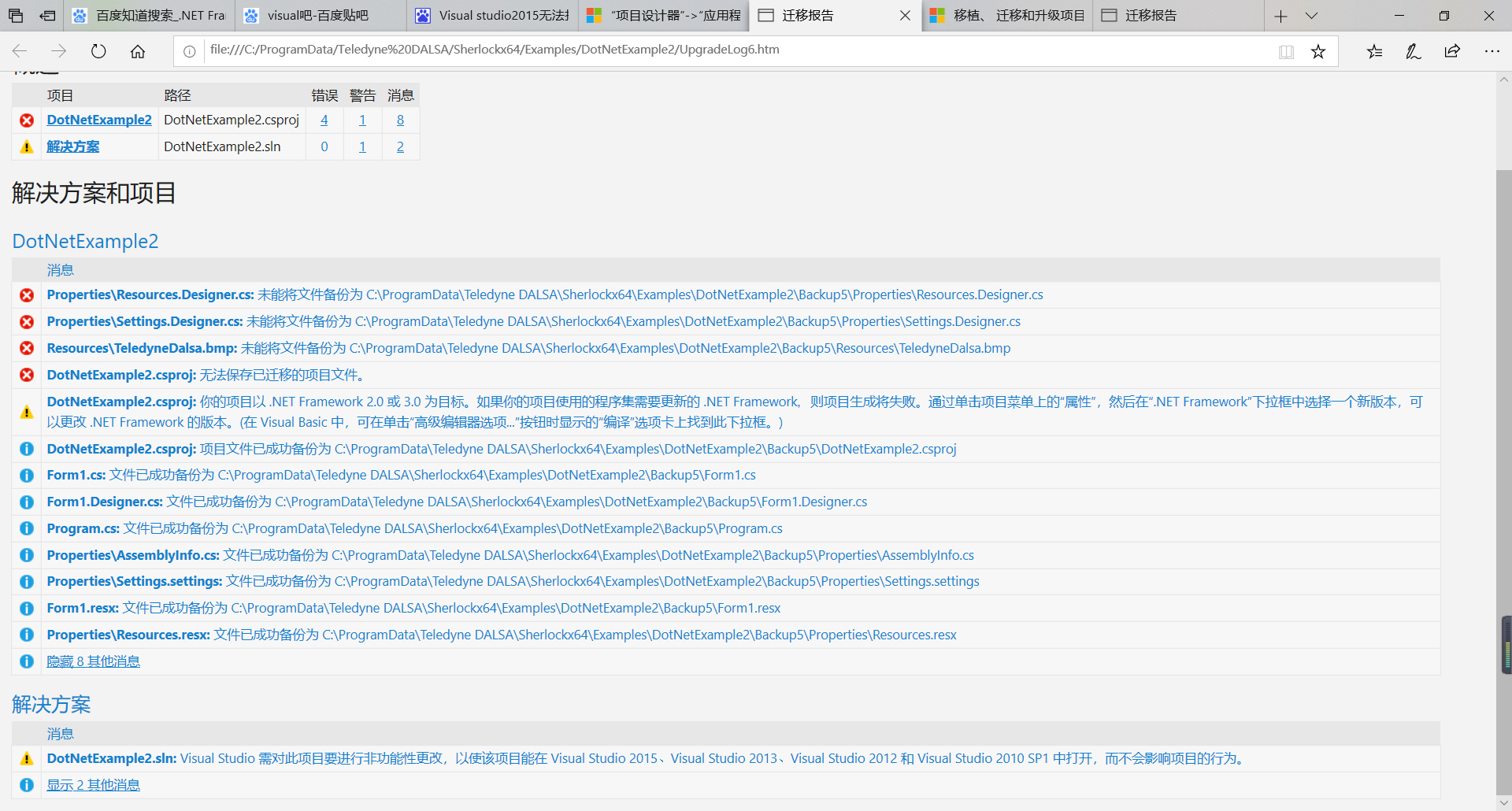Image resolution: width=1512 pixels, height=811 pixels.
Task: Click the scrollbar down arrow
Action: [x=1504, y=803]
